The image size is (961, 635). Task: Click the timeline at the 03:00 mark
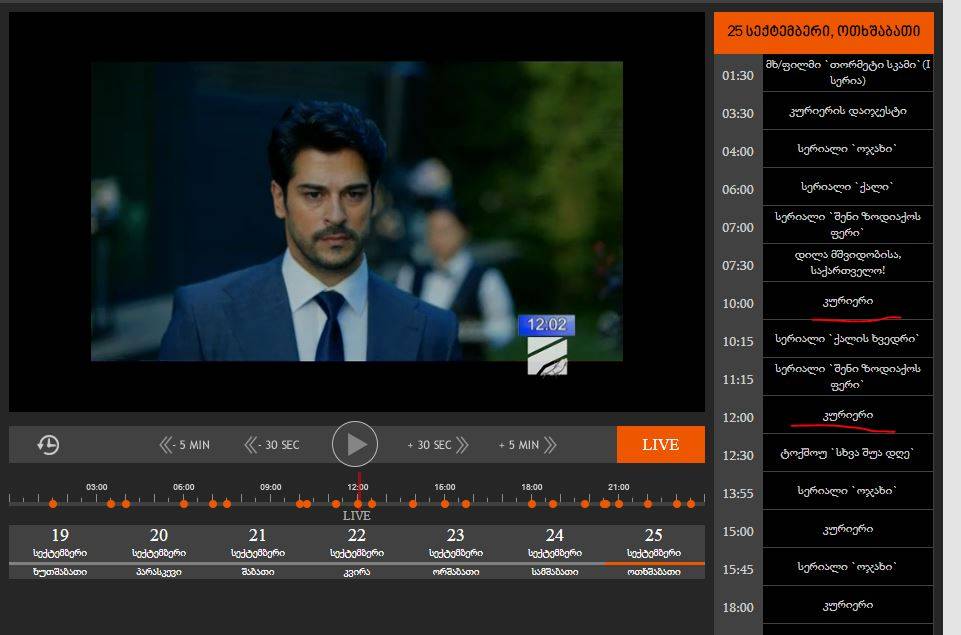(x=97, y=502)
